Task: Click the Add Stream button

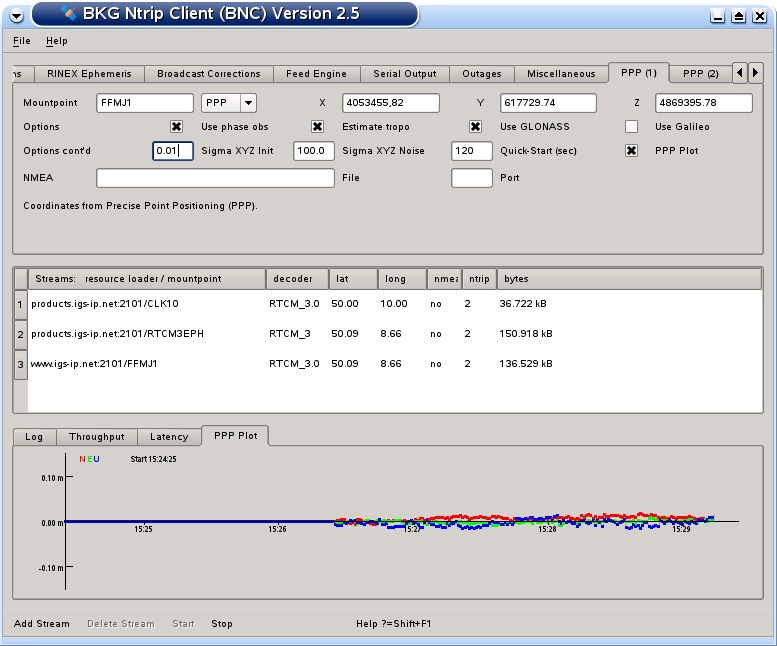Action: tap(42, 624)
